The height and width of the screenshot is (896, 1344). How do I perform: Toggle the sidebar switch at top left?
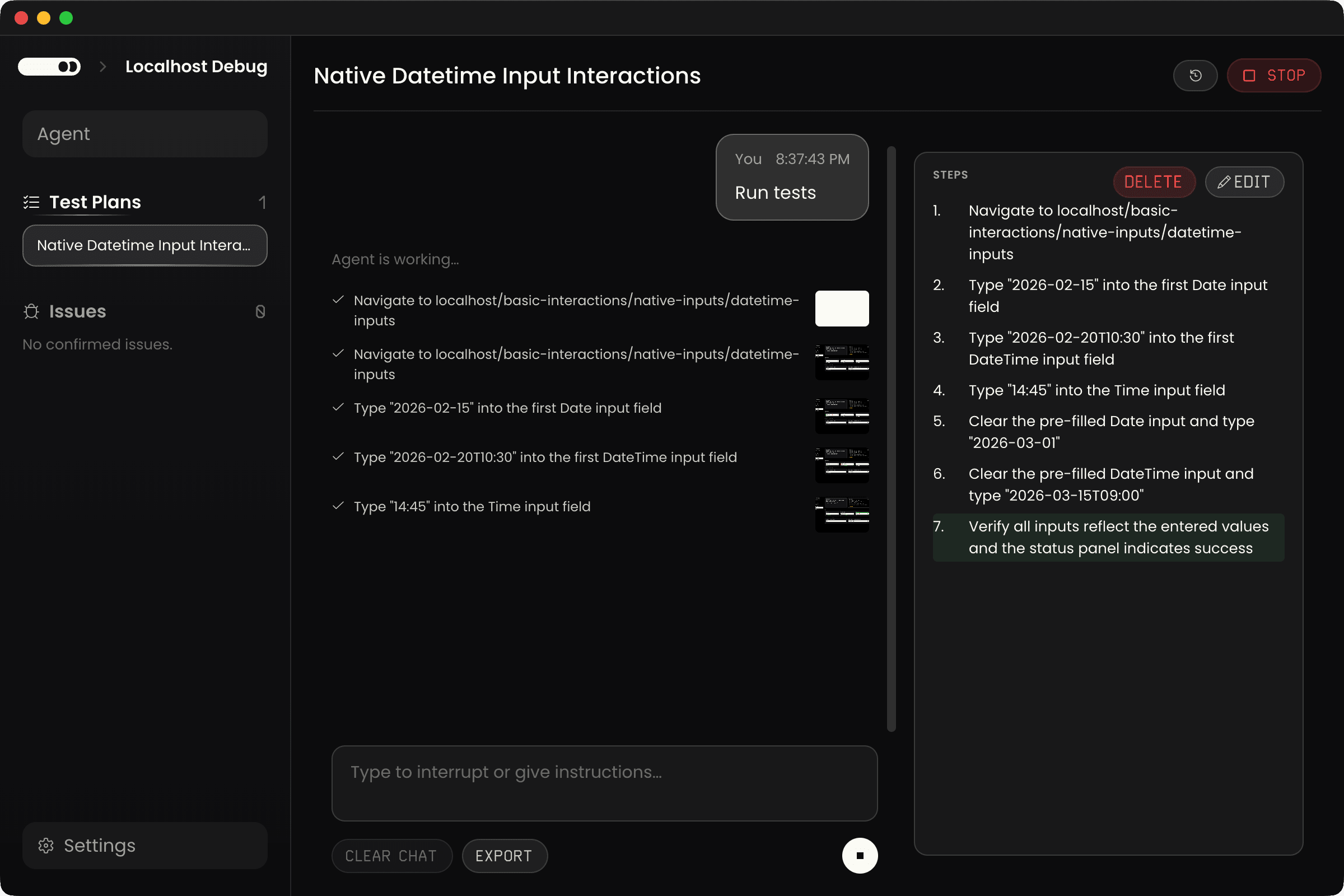[49, 67]
